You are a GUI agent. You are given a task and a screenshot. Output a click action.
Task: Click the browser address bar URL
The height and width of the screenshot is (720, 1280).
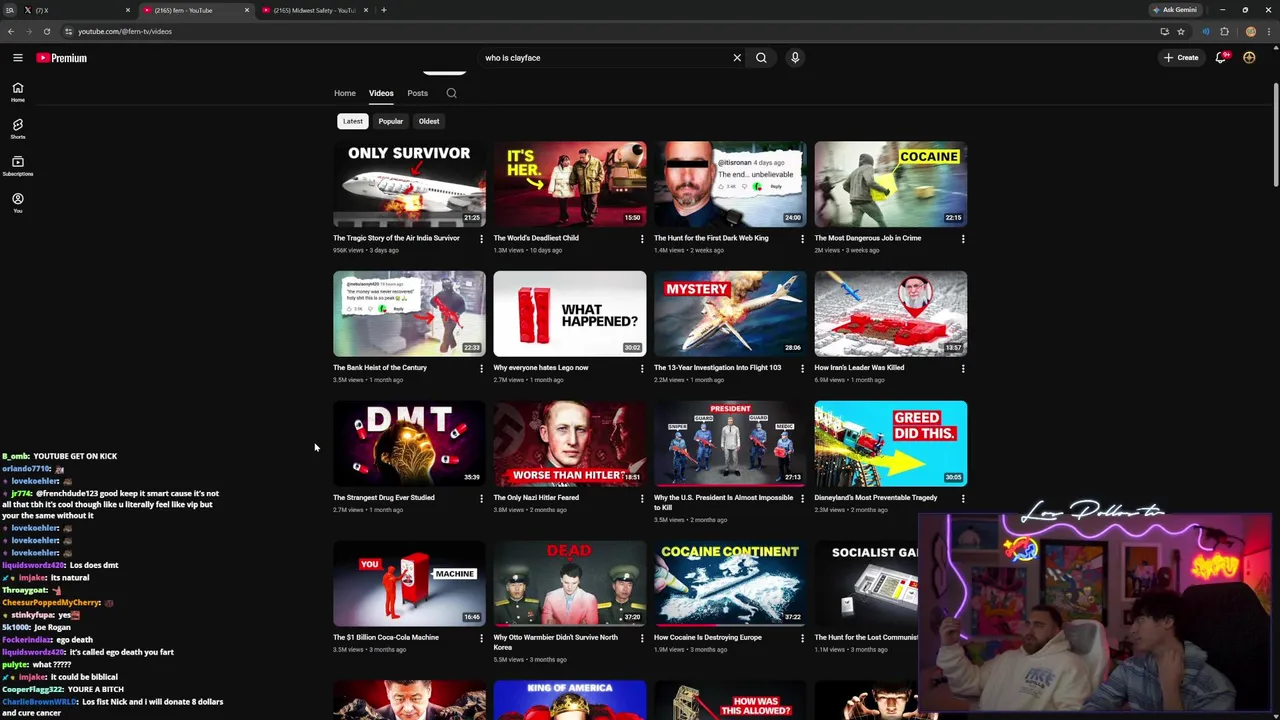(x=125, y=31)
